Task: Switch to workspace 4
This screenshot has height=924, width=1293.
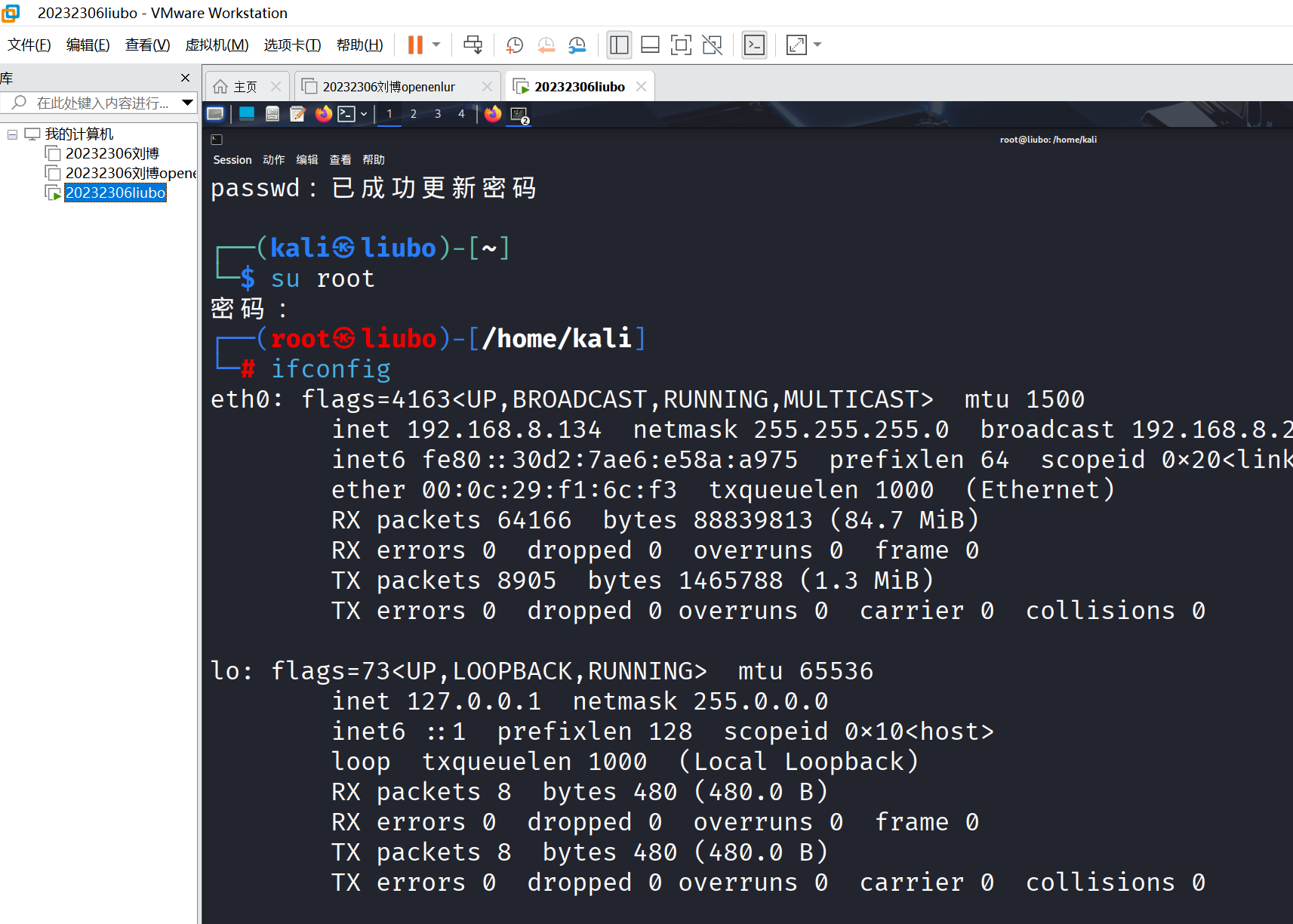Action: coord(461,114)
